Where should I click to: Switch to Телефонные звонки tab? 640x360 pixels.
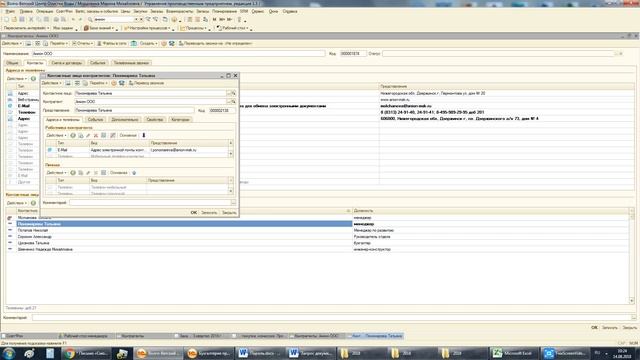pyautogui.click(x=131, y=63)
